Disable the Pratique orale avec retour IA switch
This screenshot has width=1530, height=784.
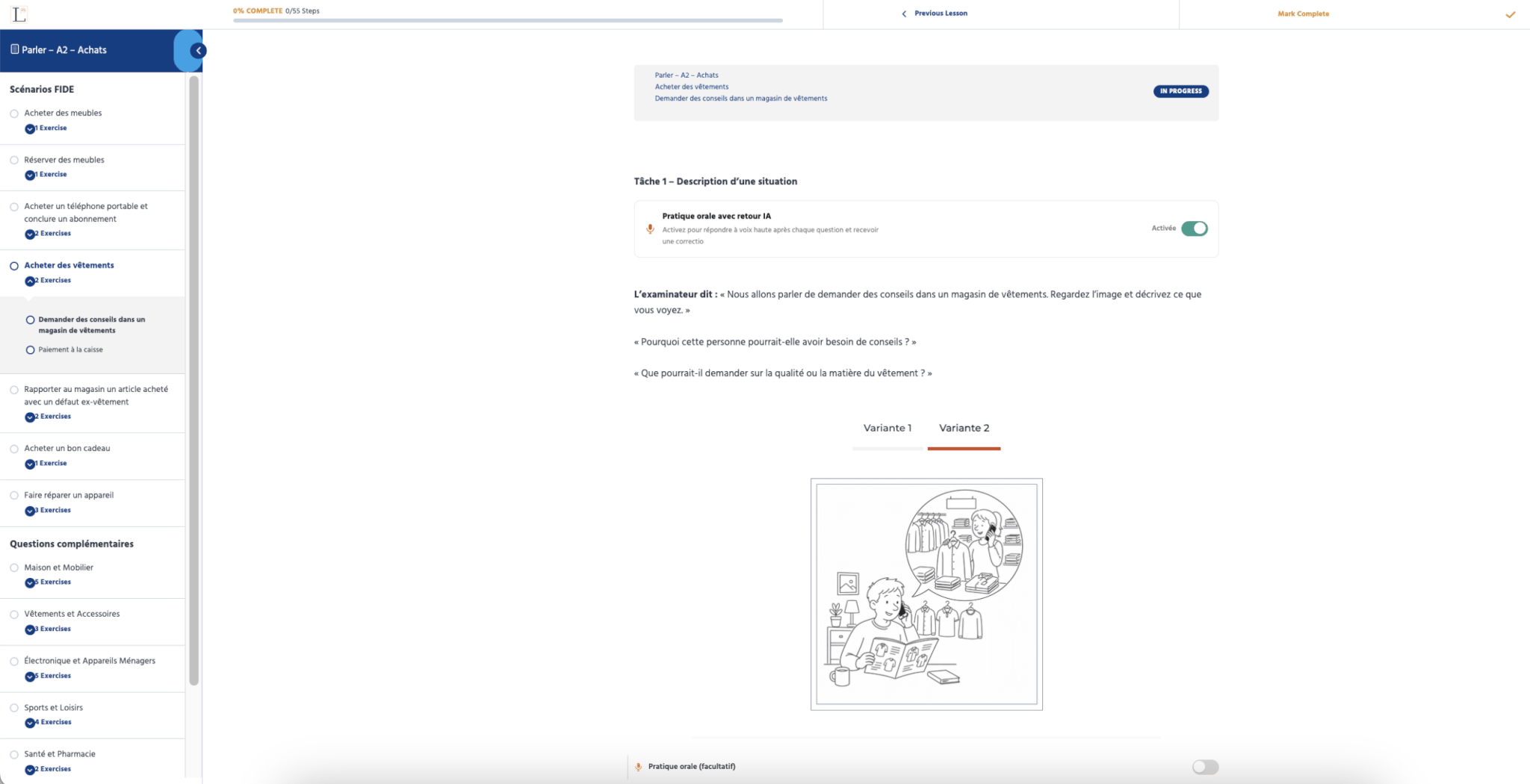tap(1194, 228)
